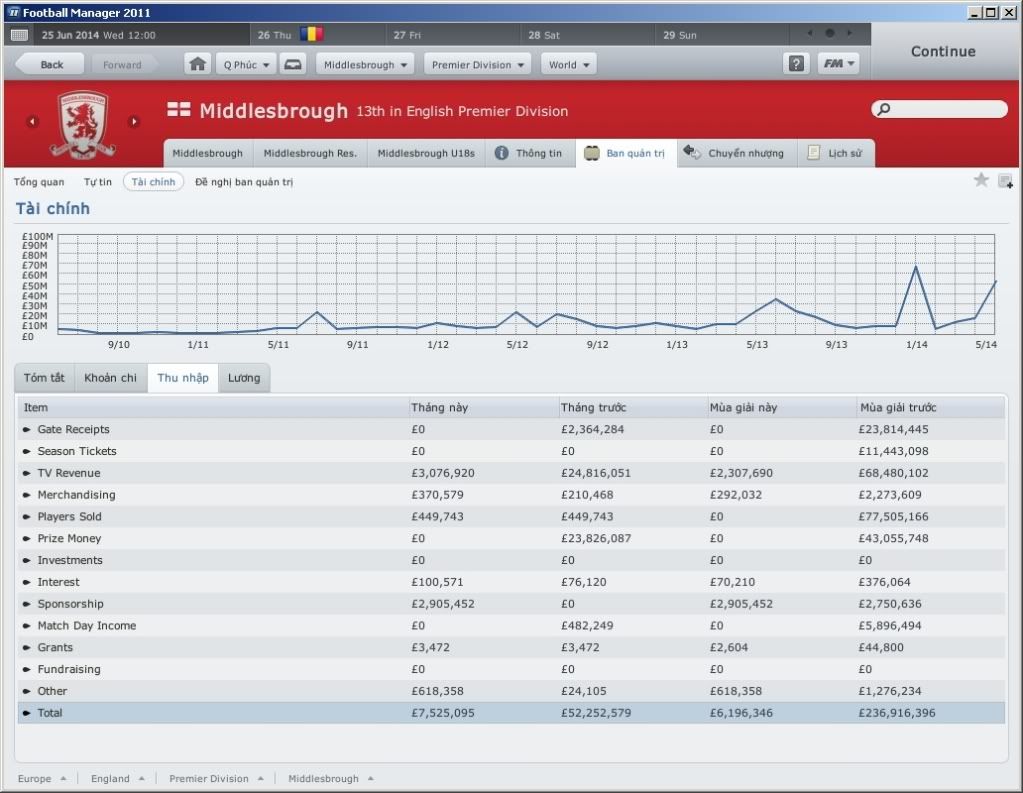Expand the Premier Division breadcrumb at bottom

tap(216, 778)
